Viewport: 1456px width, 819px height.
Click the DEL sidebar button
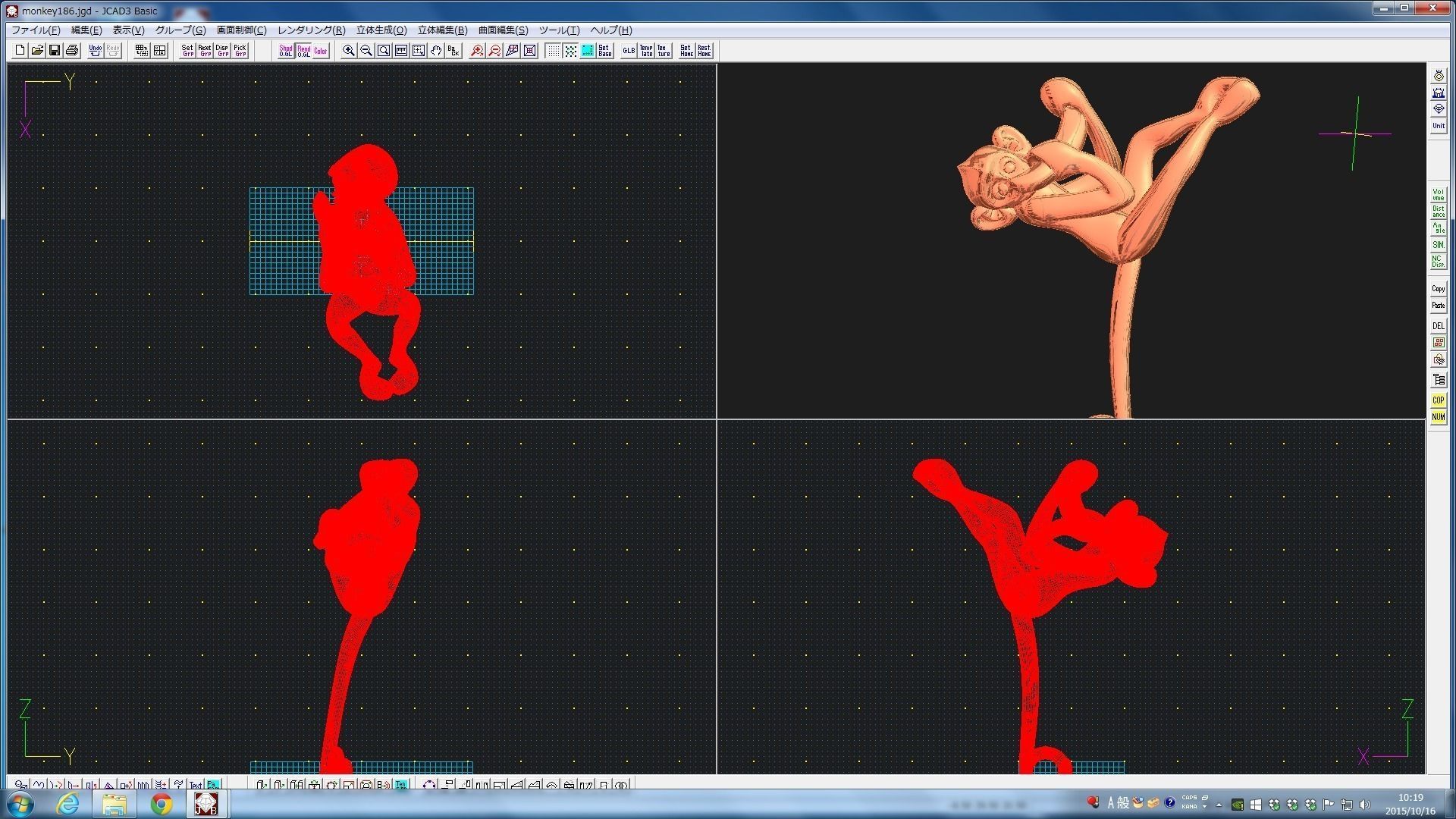click(x=1438, y=326)
